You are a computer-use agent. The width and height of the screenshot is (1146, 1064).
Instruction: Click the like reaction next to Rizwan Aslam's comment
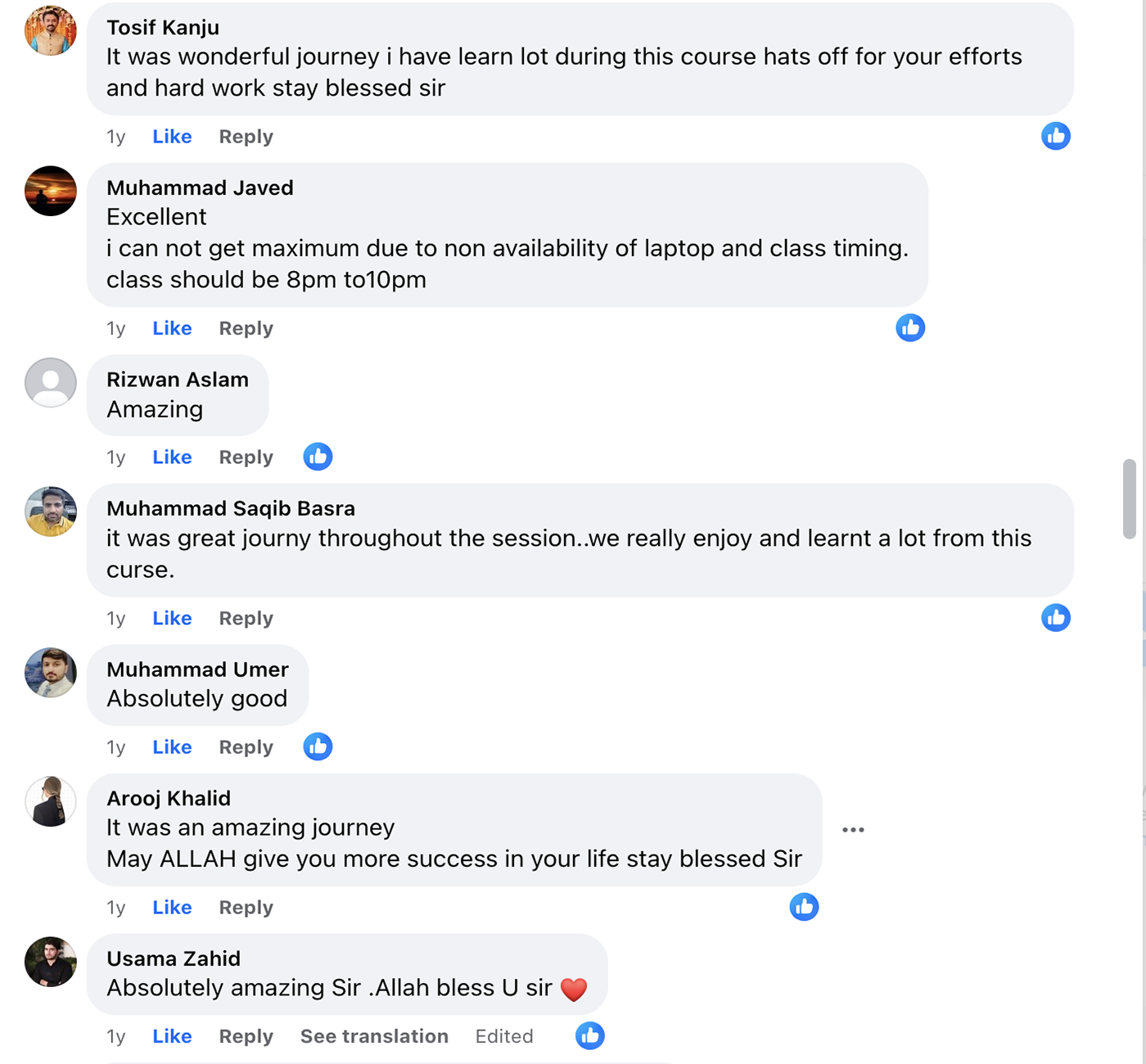(x=318, y=457)
